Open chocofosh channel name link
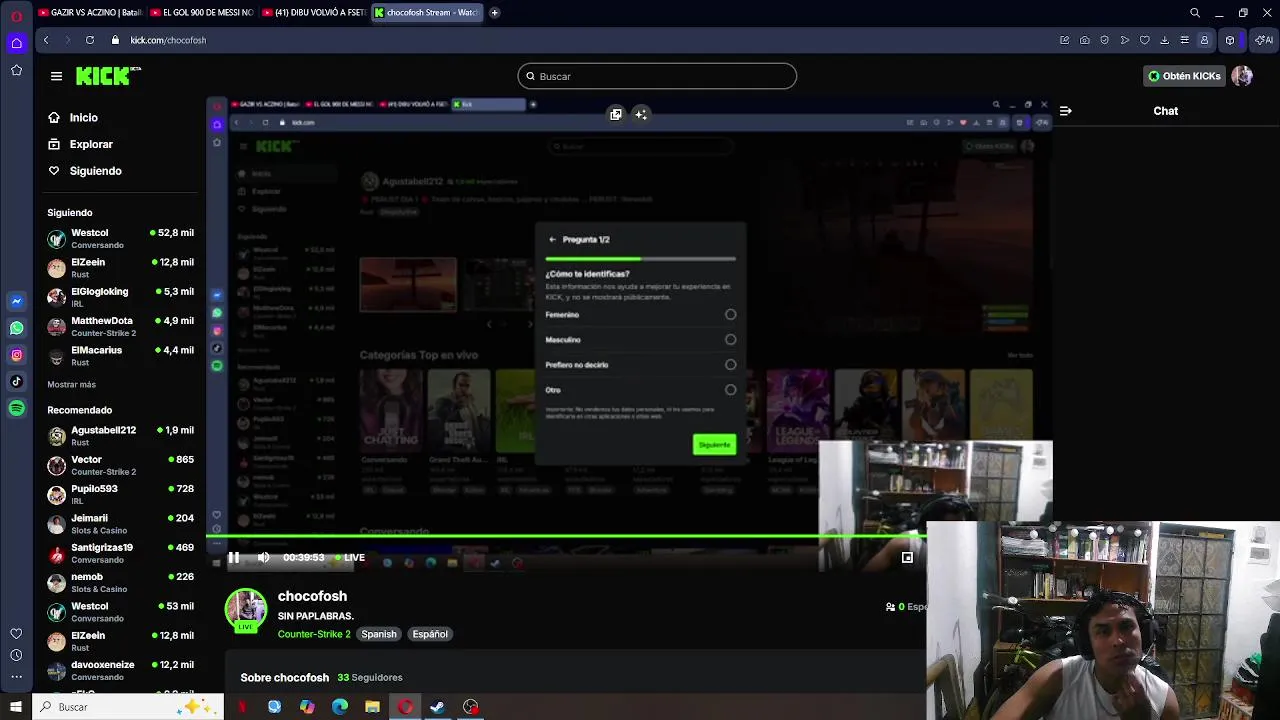The height and width of the screenshot is (720, 1280). tap(312, 596)
